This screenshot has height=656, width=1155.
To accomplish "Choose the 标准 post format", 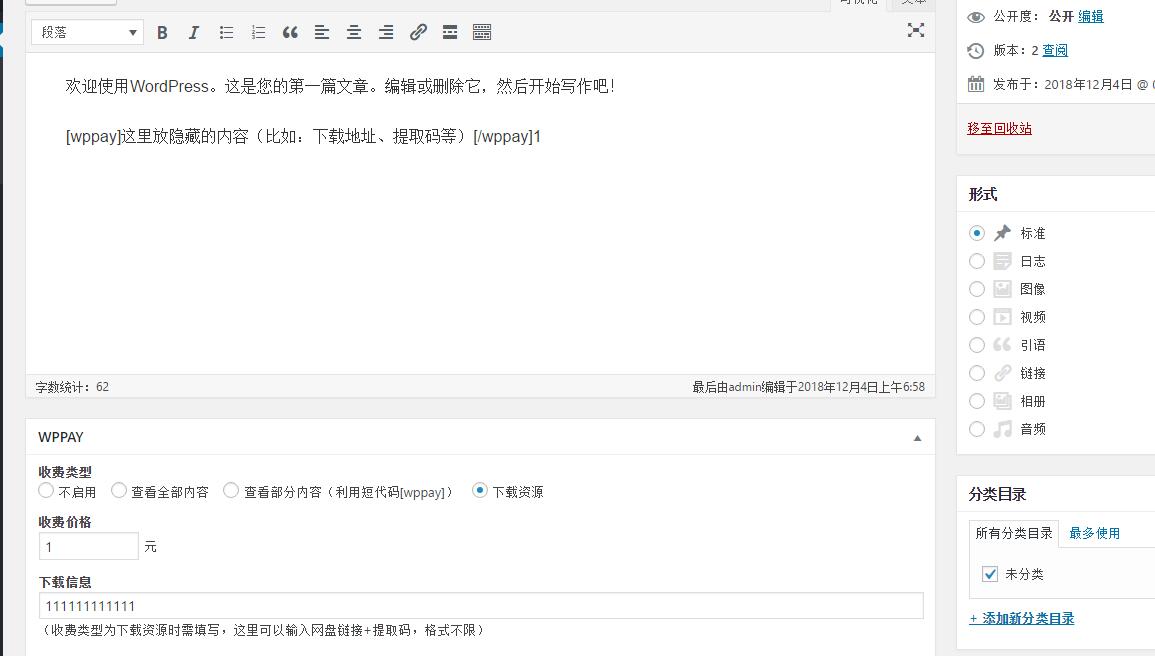I will pos(977,233).
